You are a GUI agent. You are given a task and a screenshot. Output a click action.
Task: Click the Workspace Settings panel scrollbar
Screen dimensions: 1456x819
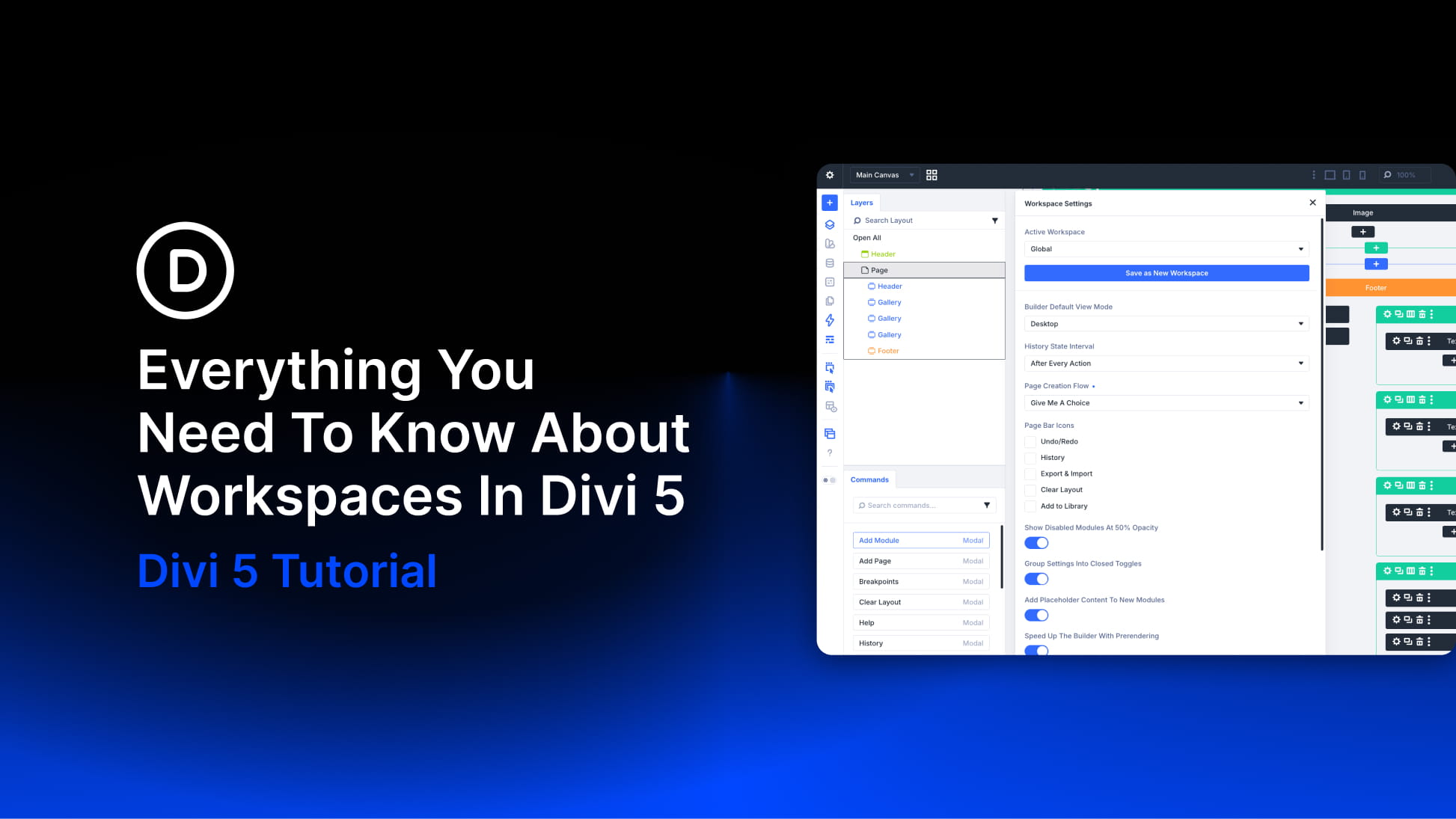click(x=1322, y=384)
